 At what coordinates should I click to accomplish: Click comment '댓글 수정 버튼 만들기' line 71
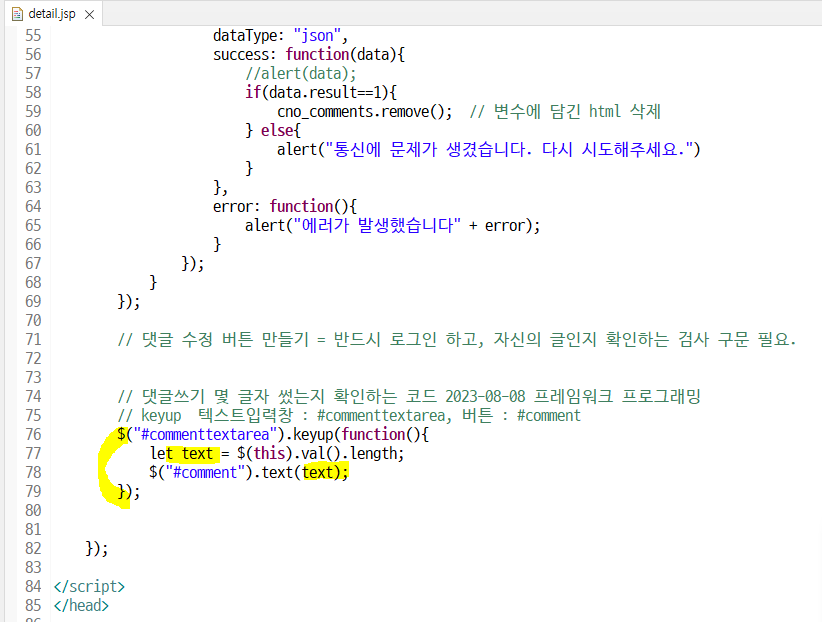pyautogui.click(x=457, y=340)
